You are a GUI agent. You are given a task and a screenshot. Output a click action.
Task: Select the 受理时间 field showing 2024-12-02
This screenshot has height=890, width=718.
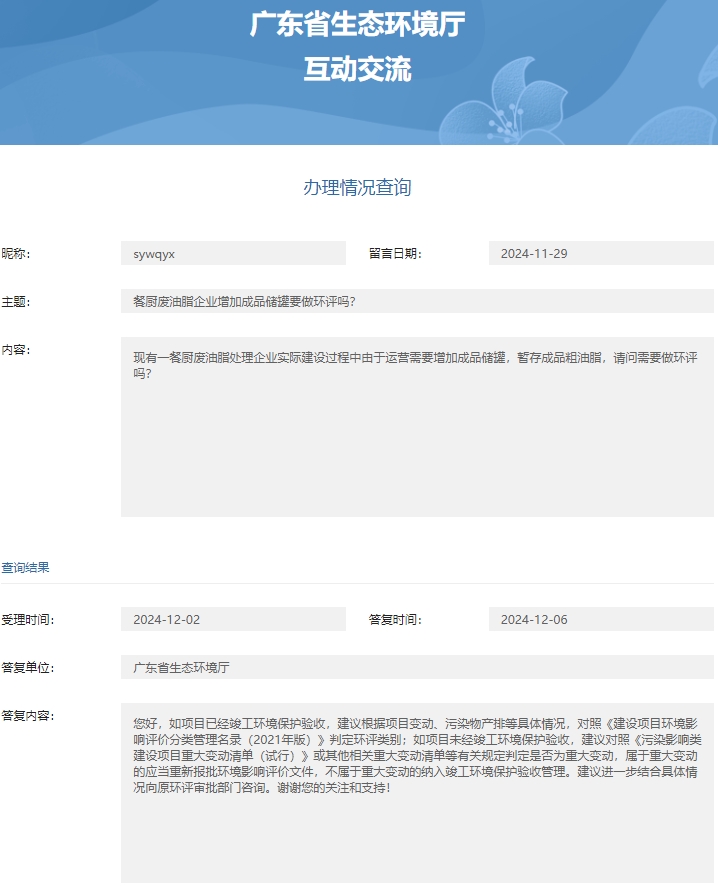point(233,620)
